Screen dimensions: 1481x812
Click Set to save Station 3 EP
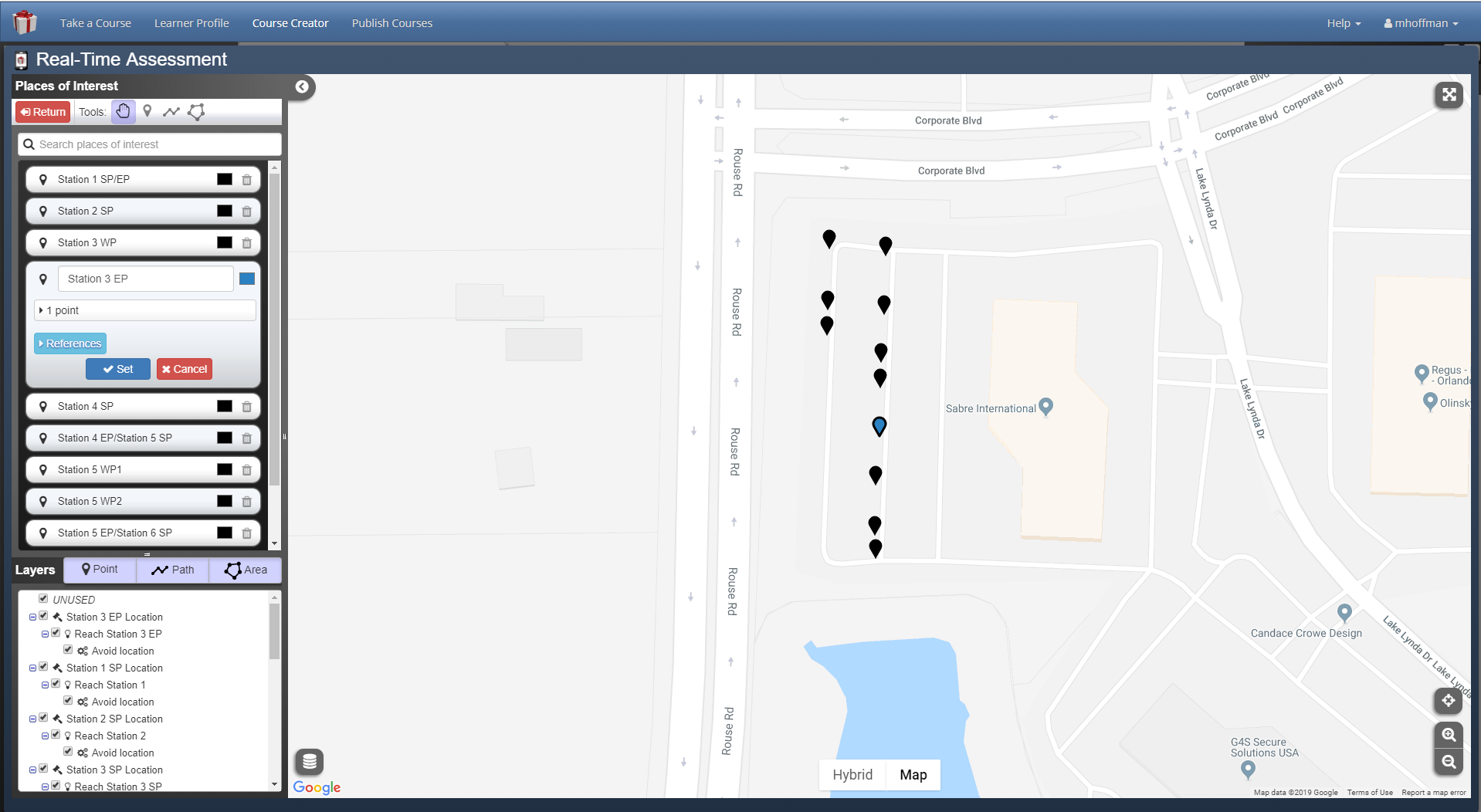[118, 369]
